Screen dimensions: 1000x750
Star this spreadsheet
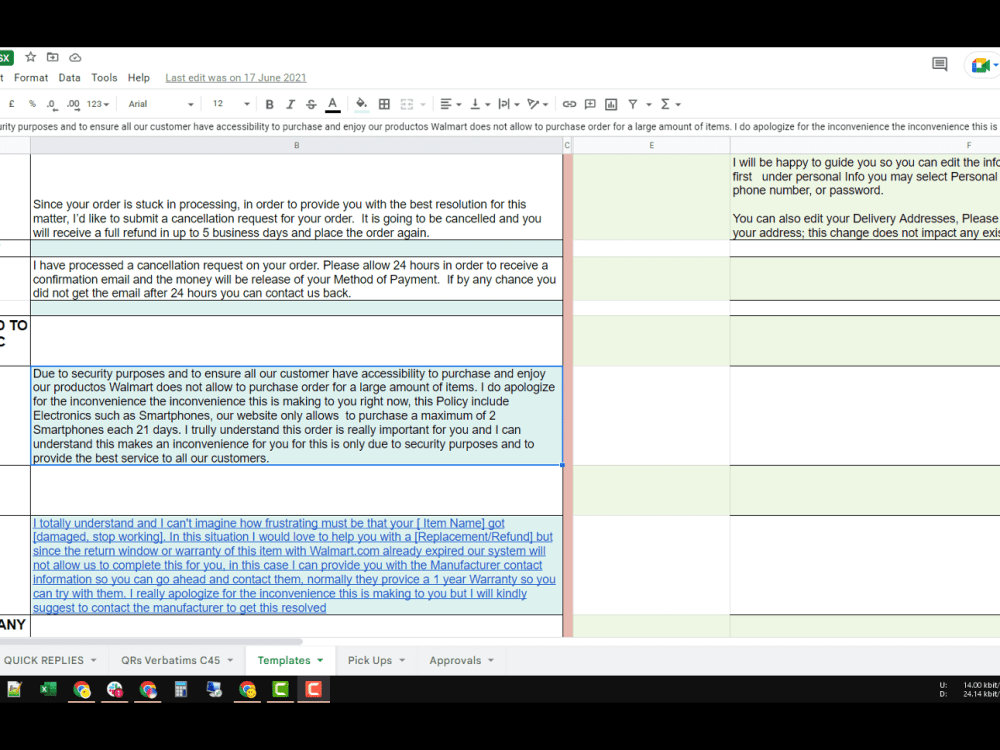(30, 57)
